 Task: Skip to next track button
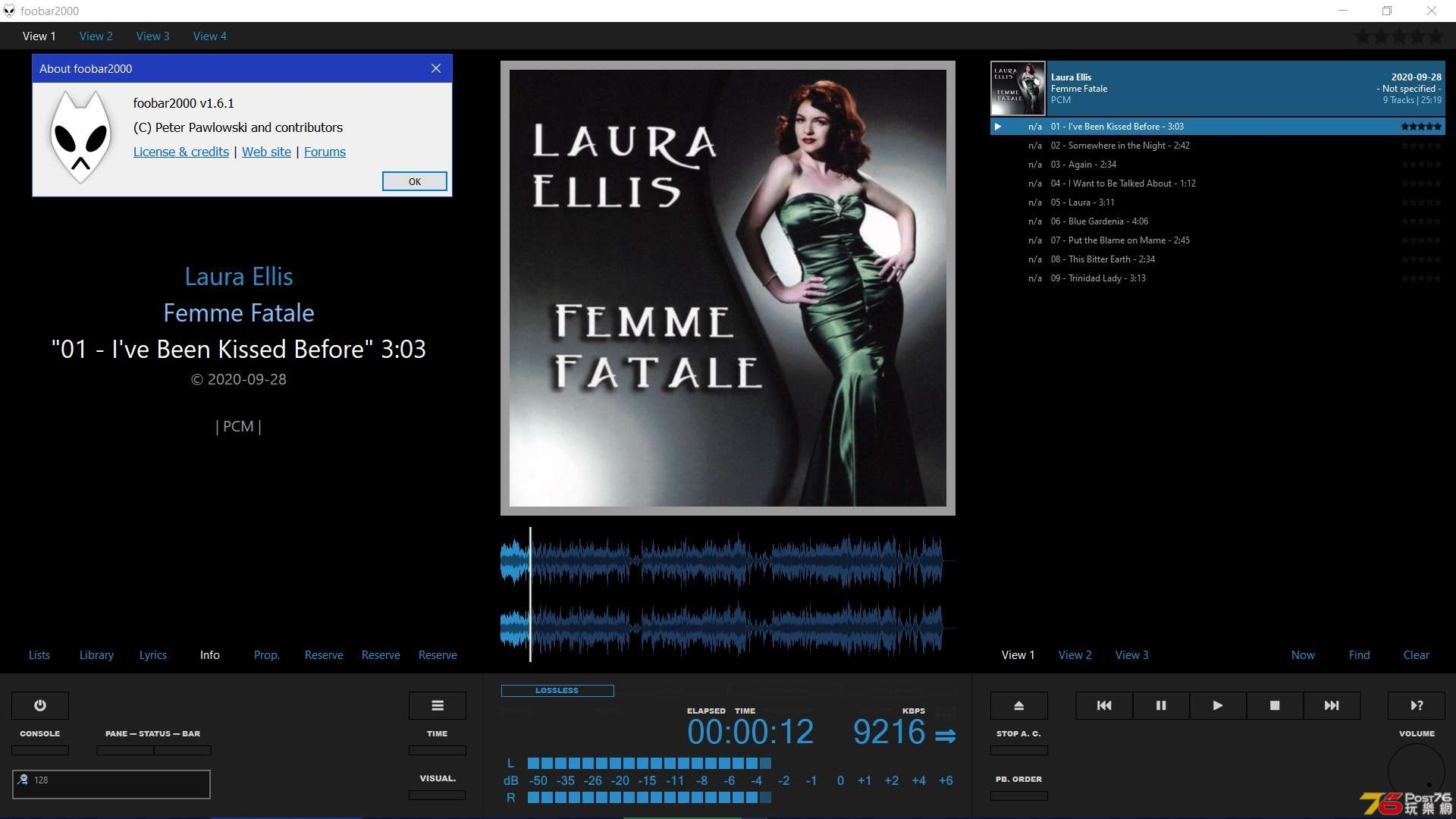[x=1332, y=705]
